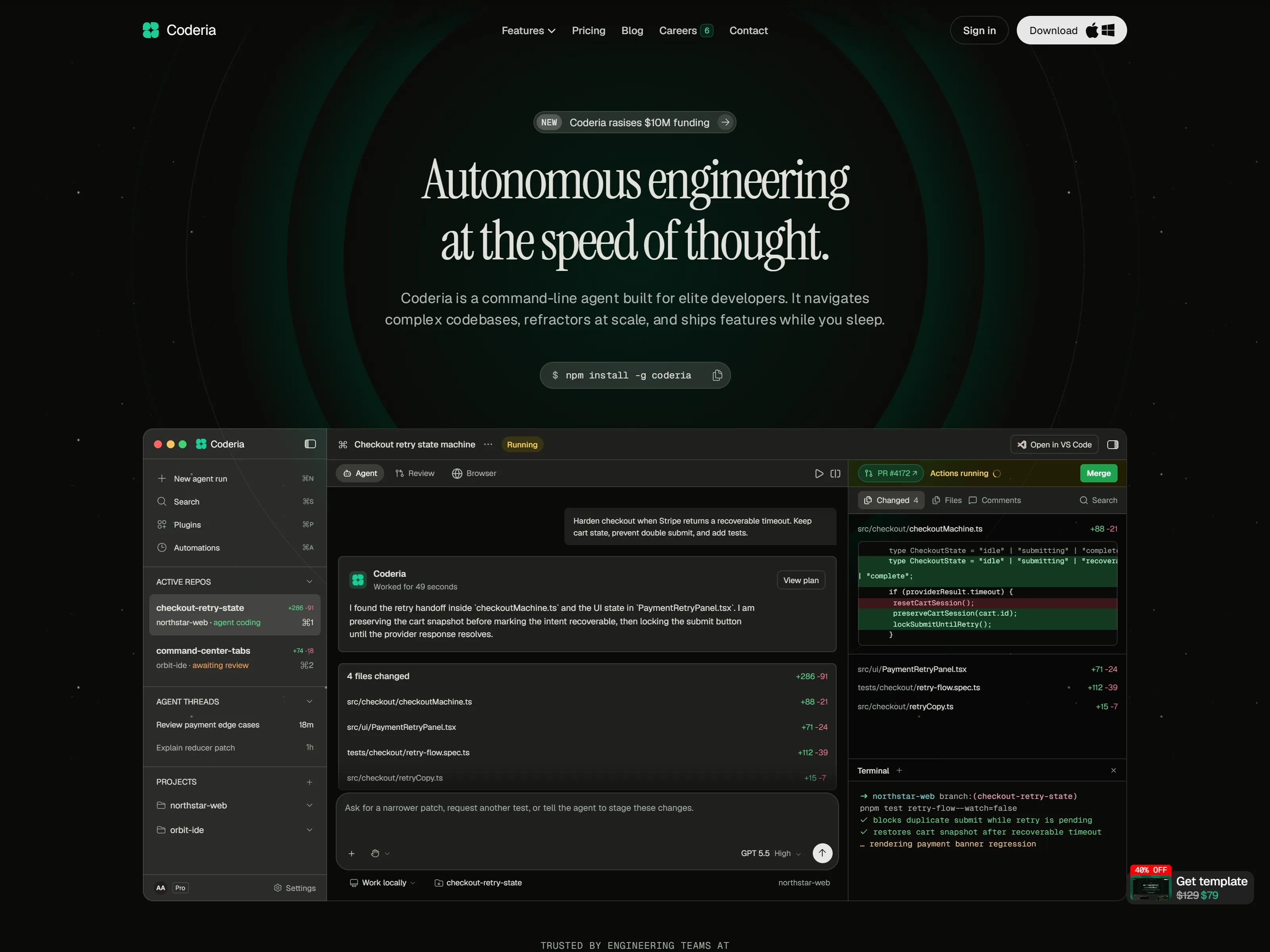Click the Coderia raises $10M funding banner
1270x952 pixels.
coord(635,122)
